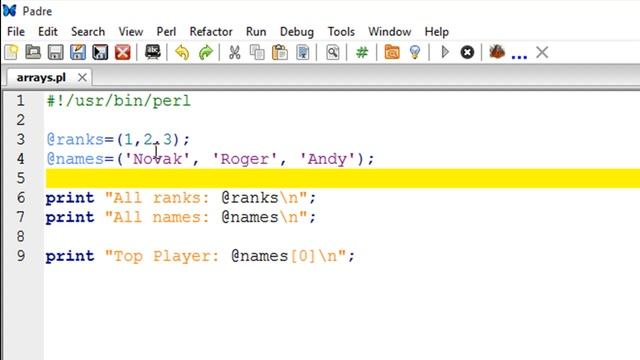The image size is (640, 360).
Task: Open the File menu
Action: 16,32
